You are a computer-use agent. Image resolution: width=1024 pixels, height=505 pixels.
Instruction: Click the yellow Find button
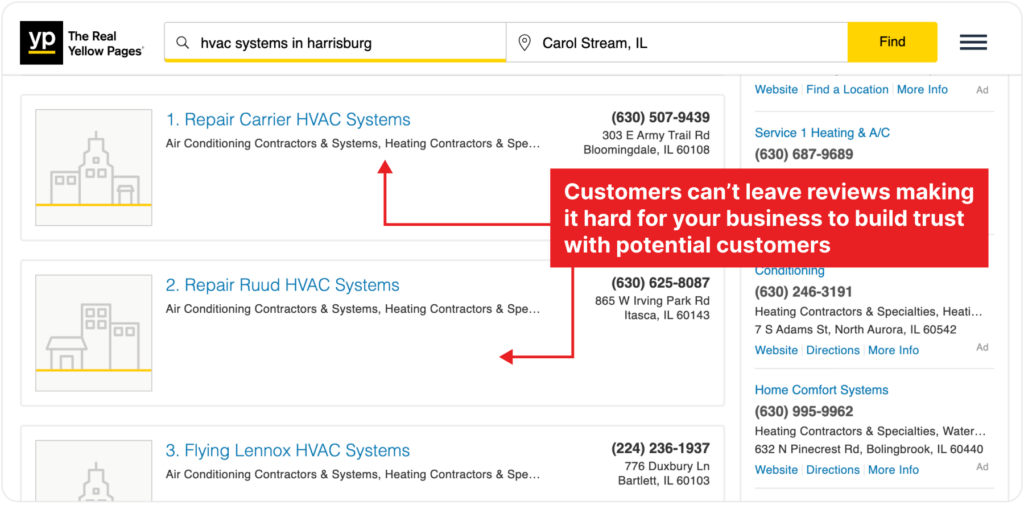[892, 42]
